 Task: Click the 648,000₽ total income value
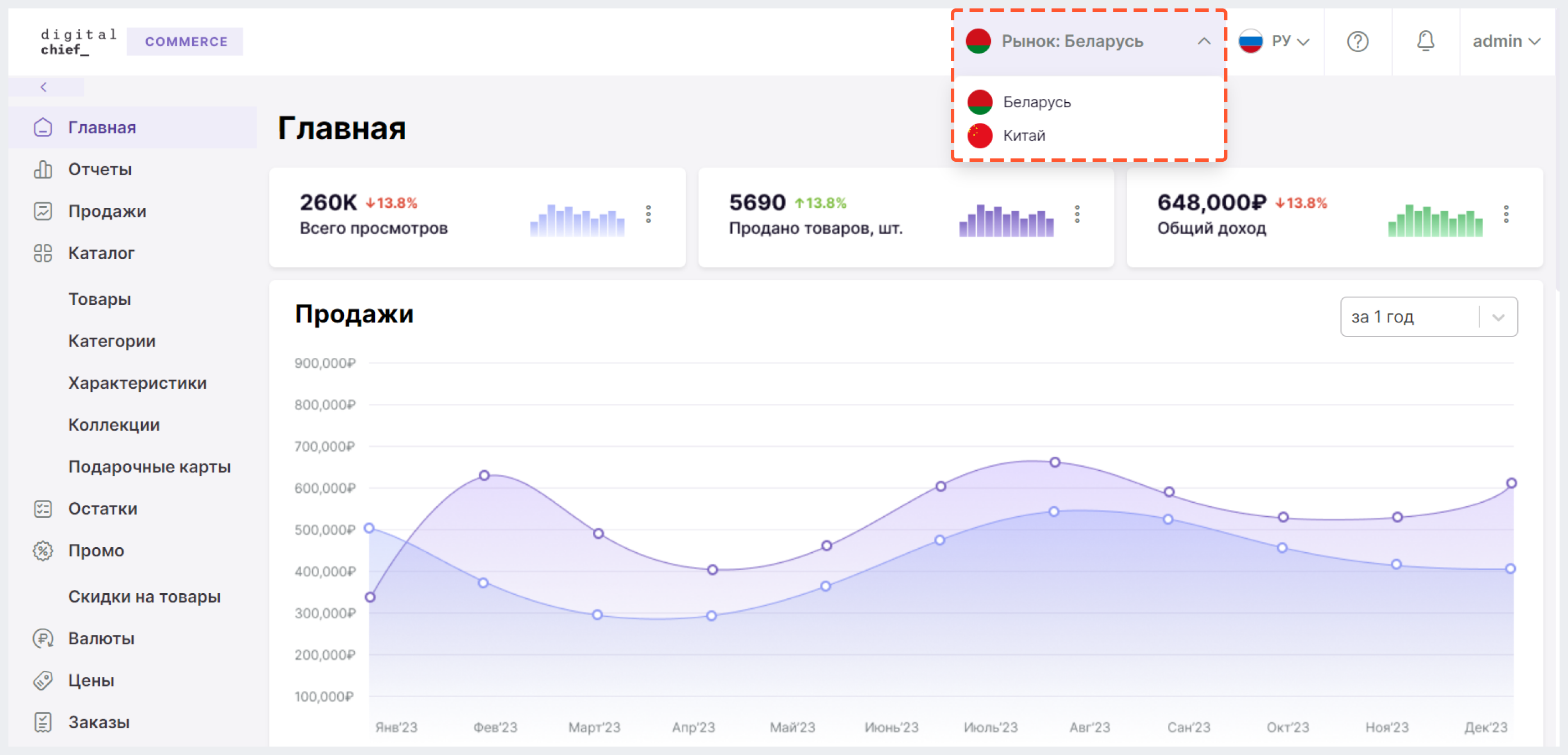point(1211,202)
